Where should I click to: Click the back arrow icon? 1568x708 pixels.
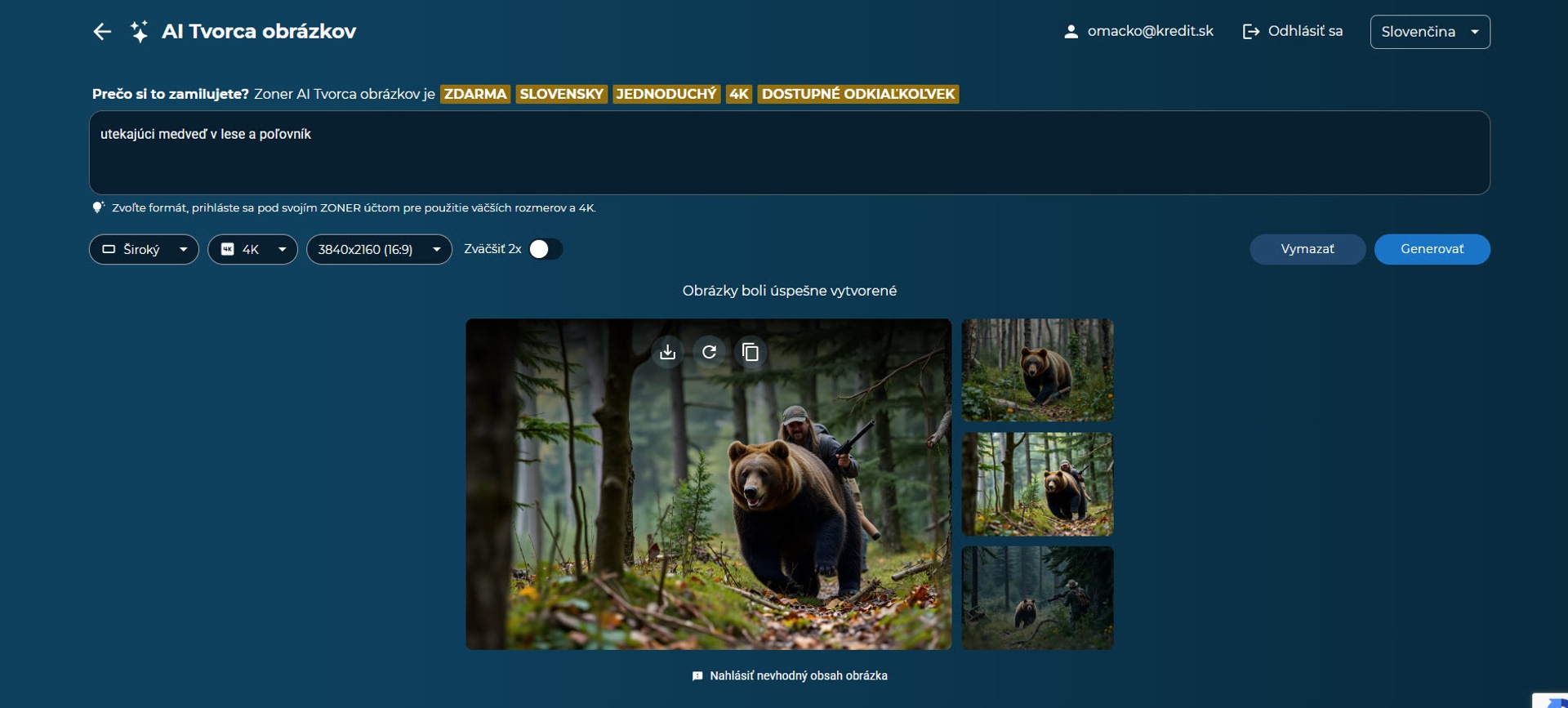pyautogui.click(x=102, y=32)
